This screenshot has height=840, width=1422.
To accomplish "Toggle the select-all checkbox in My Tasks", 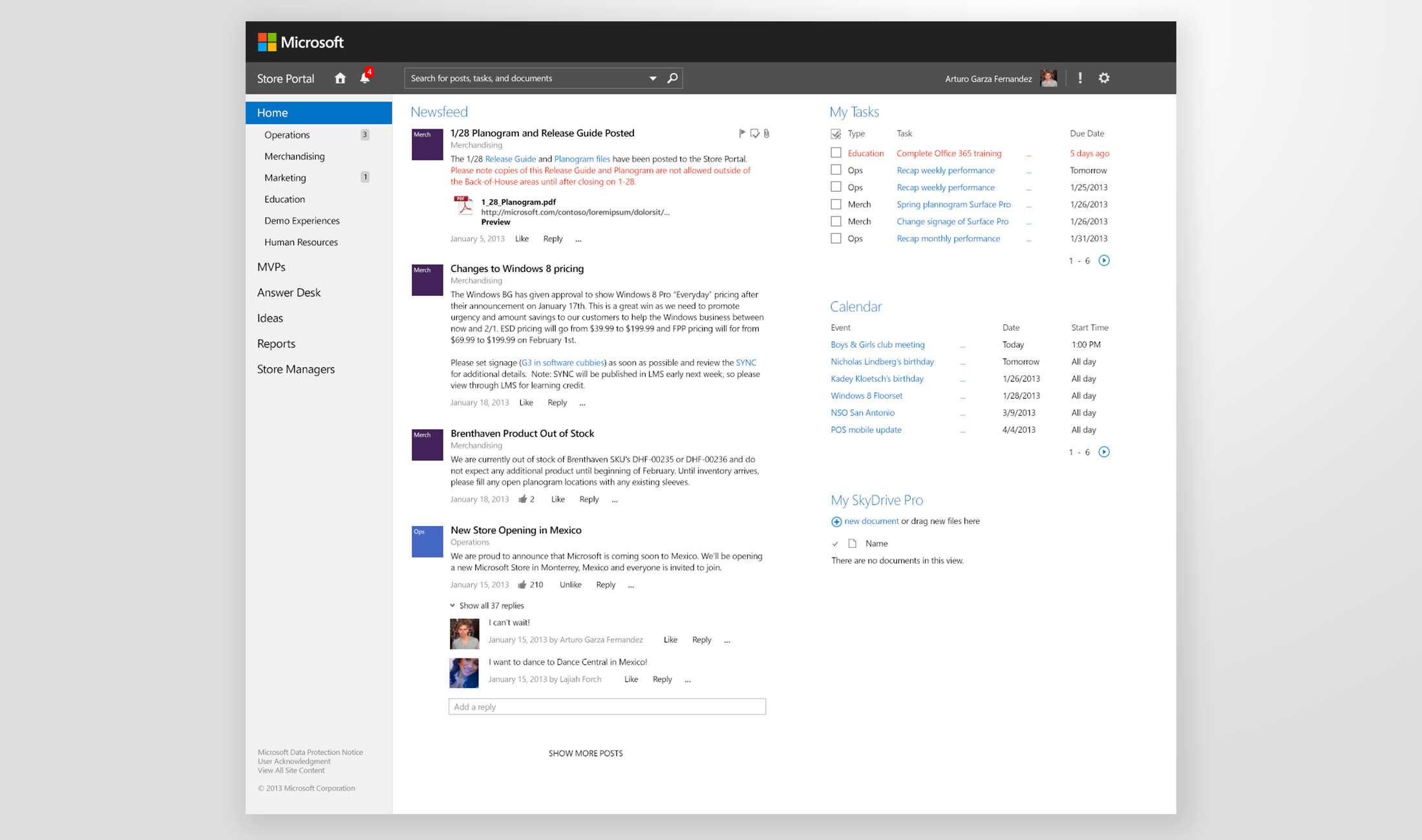I will coord(836,134).
